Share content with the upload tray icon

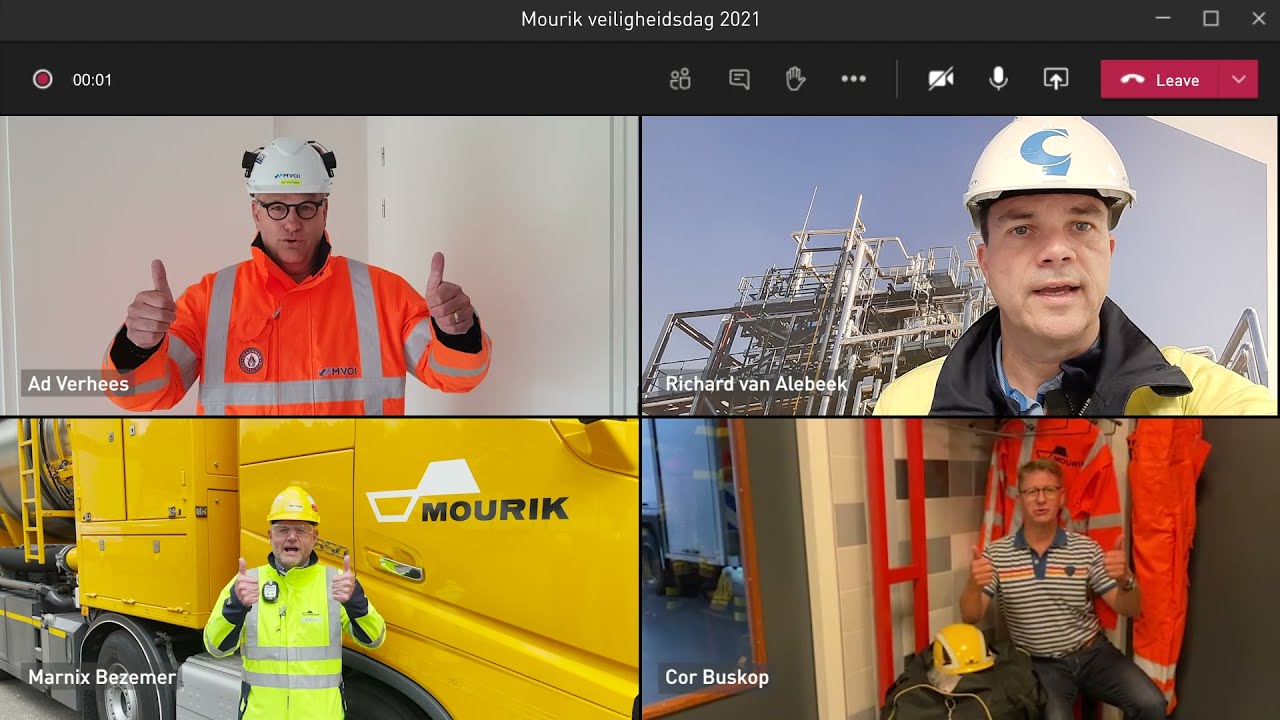point(1056,79)
